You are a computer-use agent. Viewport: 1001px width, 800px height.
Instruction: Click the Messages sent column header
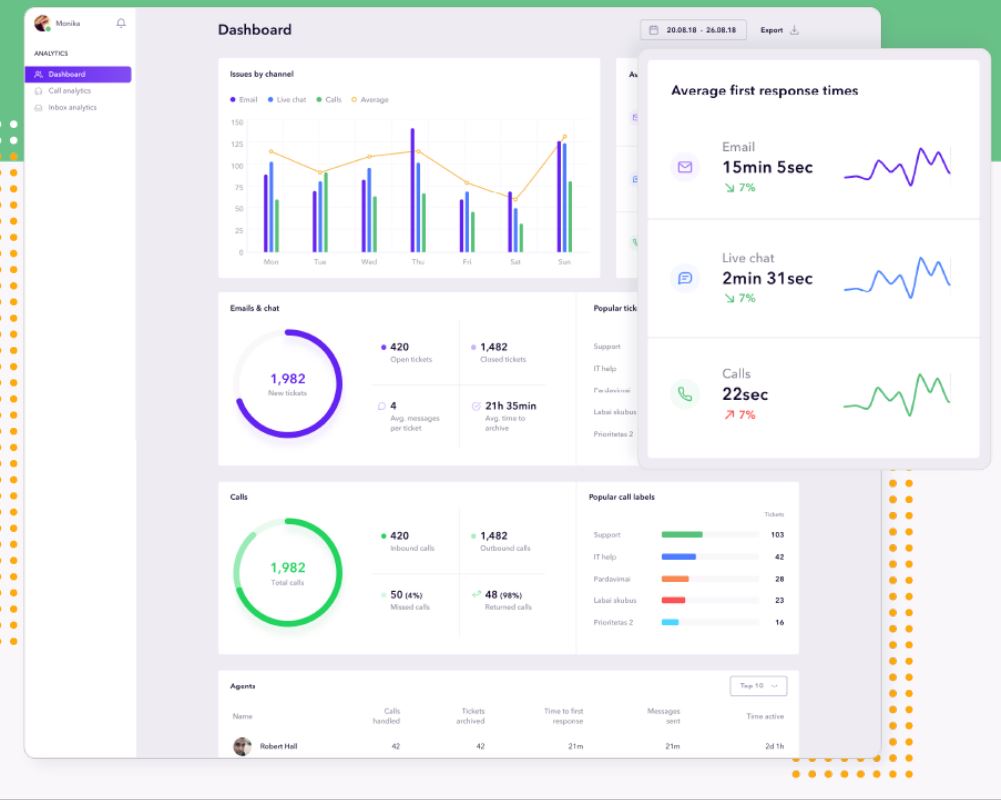pyautogui.click(x=664, y=716)
